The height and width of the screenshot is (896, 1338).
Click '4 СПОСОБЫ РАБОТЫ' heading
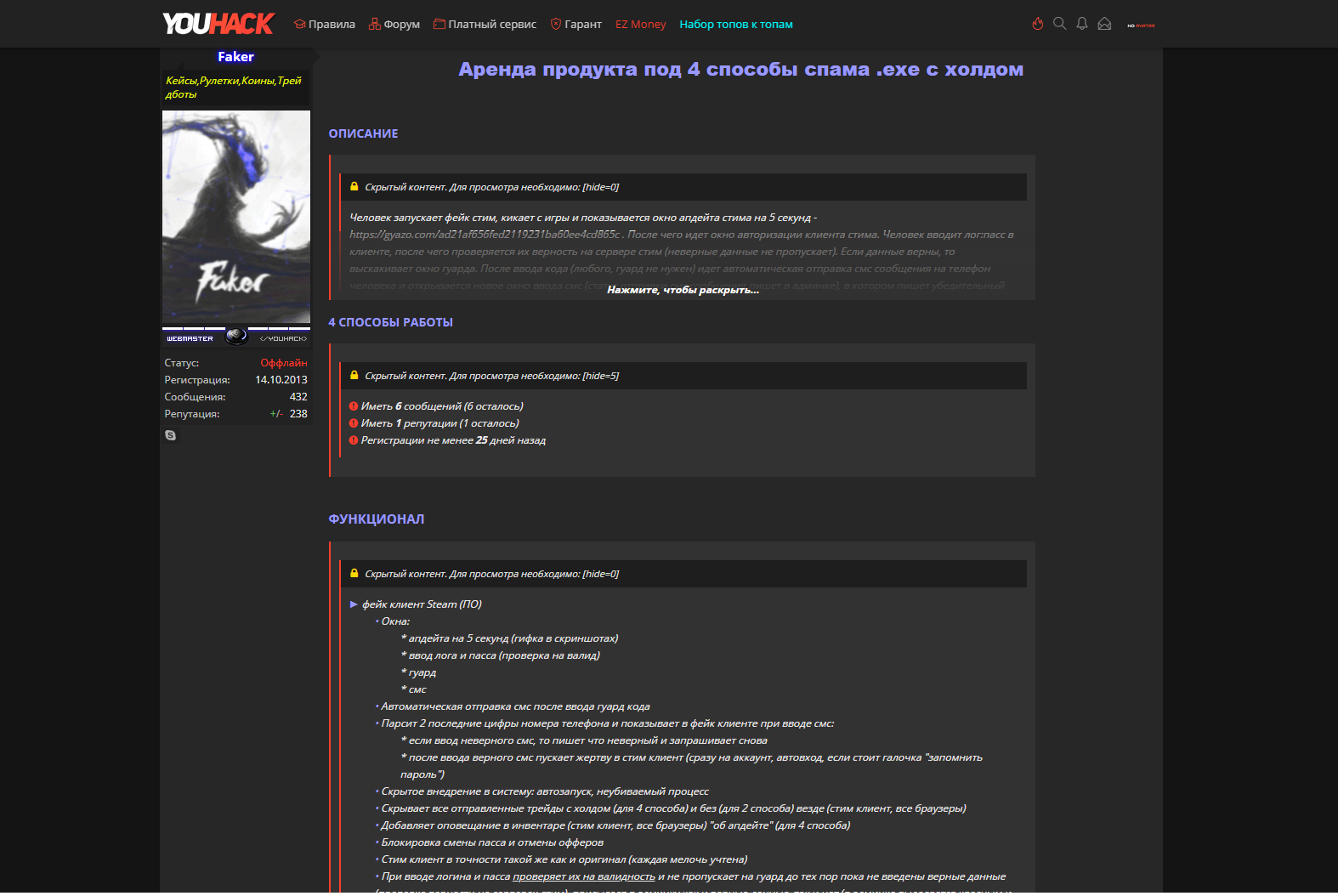coord(390,322)
